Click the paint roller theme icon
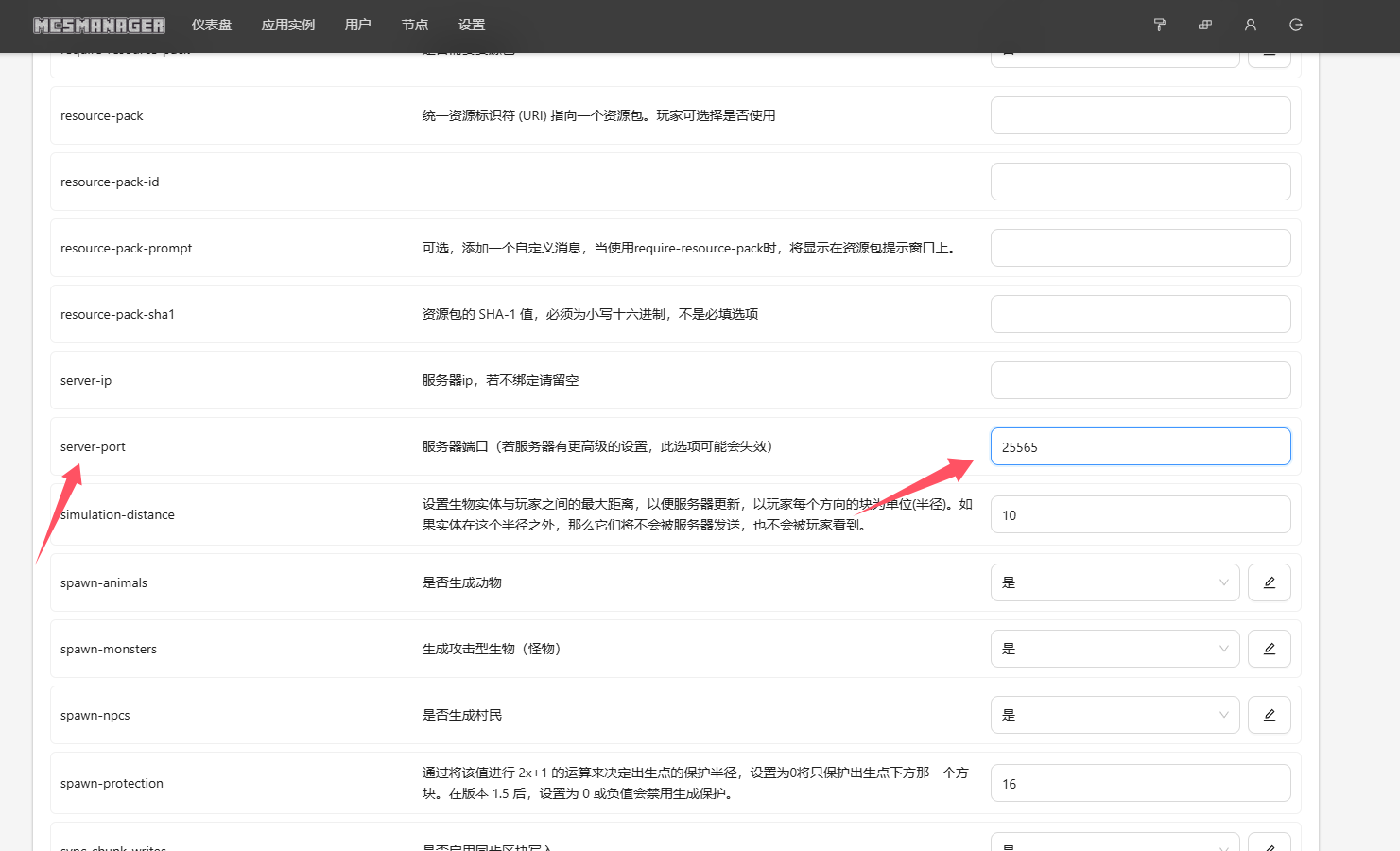1400x851 pixels. (x=1159, y=25)
